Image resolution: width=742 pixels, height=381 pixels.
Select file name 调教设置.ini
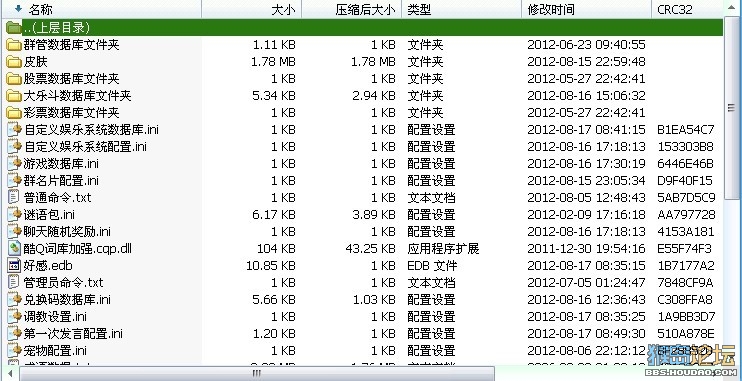pyautogui.click(x=55, y=317)
